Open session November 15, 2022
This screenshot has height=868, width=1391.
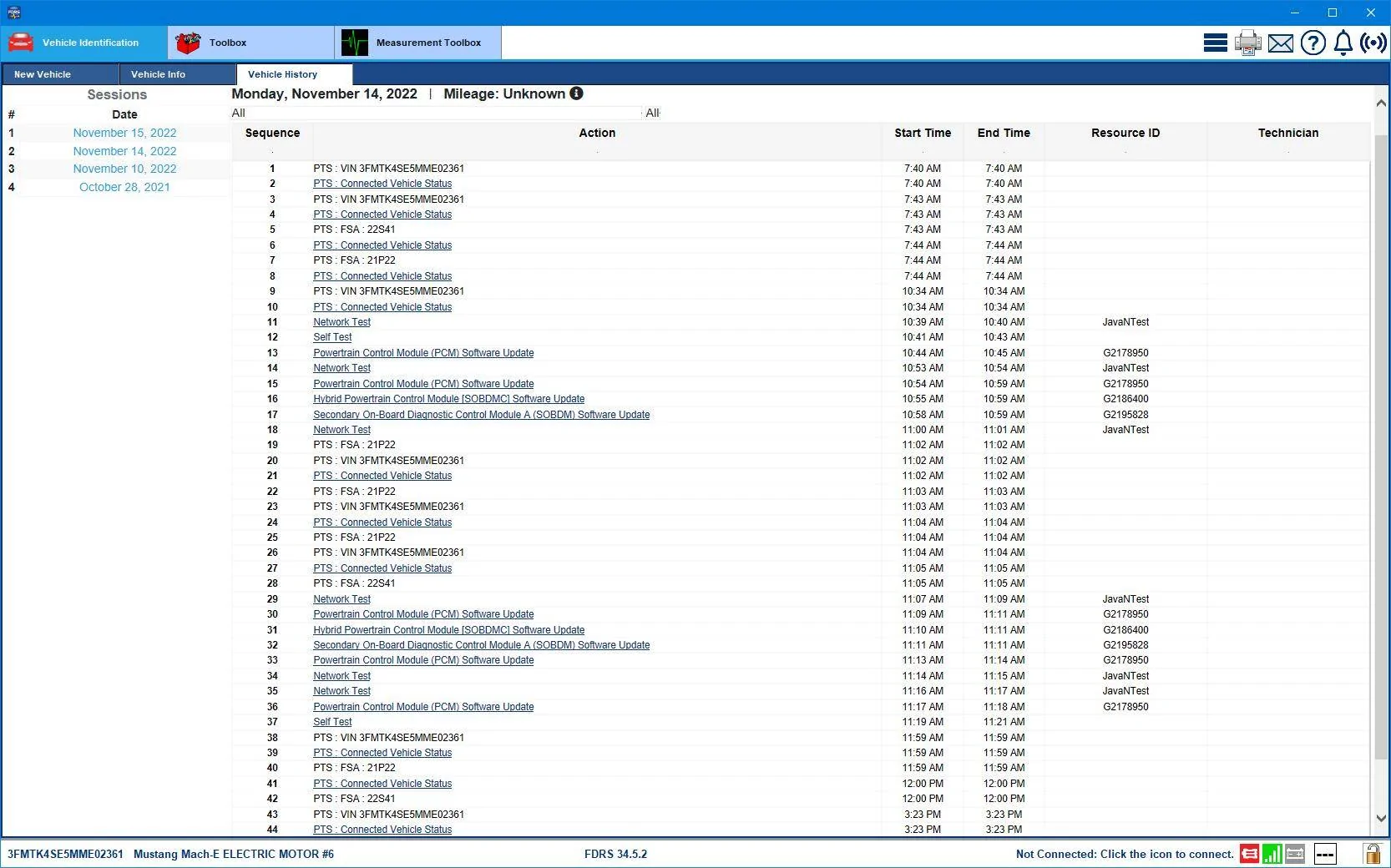(x=124, y=133)
